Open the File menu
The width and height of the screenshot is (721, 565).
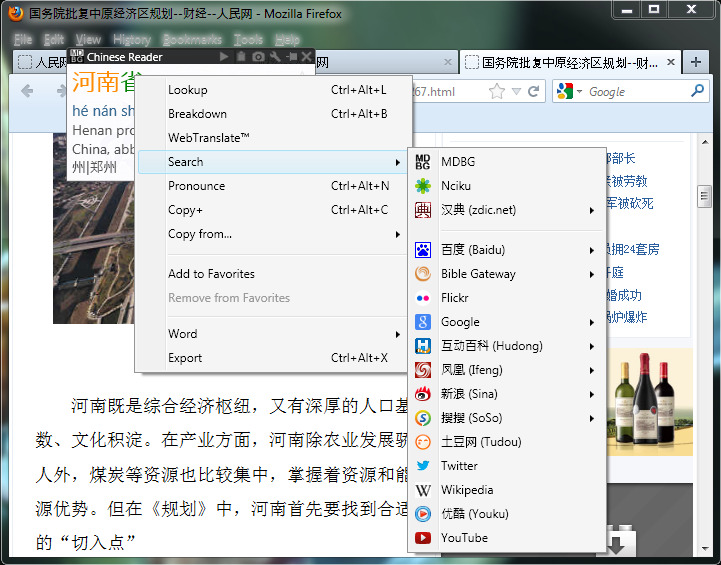click(23, 40)
